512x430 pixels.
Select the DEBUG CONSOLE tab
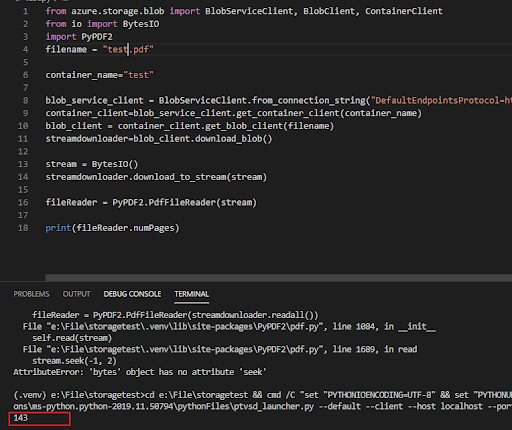[x=132, y=294]
